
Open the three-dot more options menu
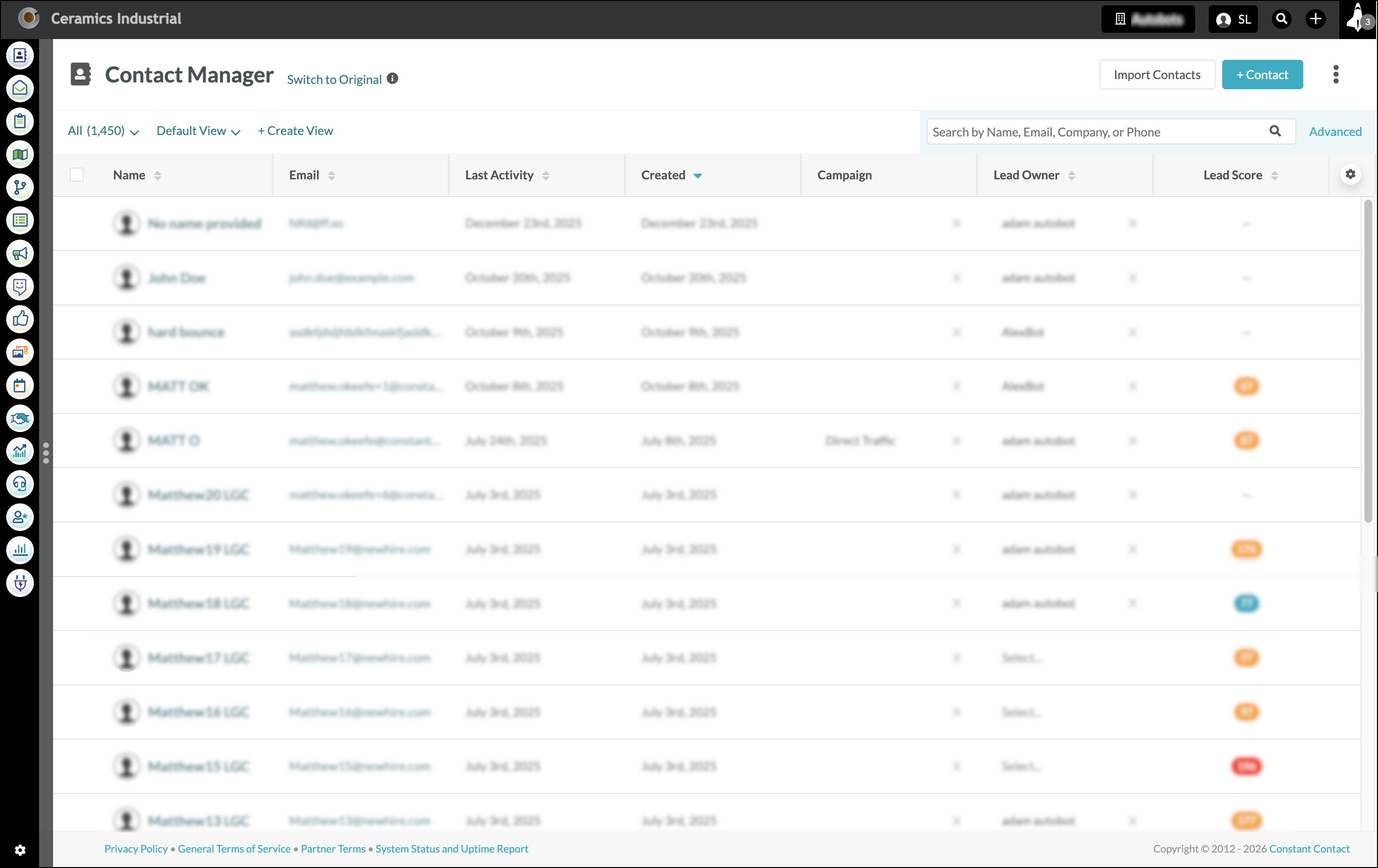click(1336, 74)
